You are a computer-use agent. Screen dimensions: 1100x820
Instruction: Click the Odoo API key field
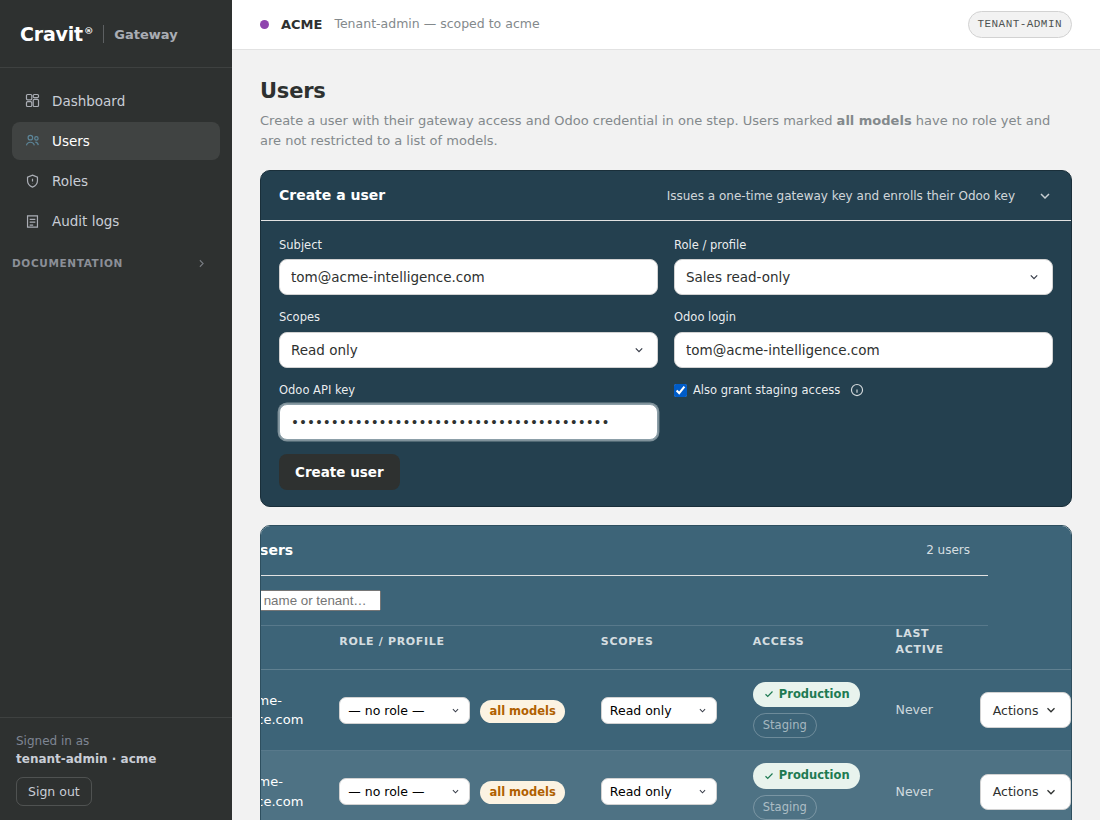[x=468, y=422]
